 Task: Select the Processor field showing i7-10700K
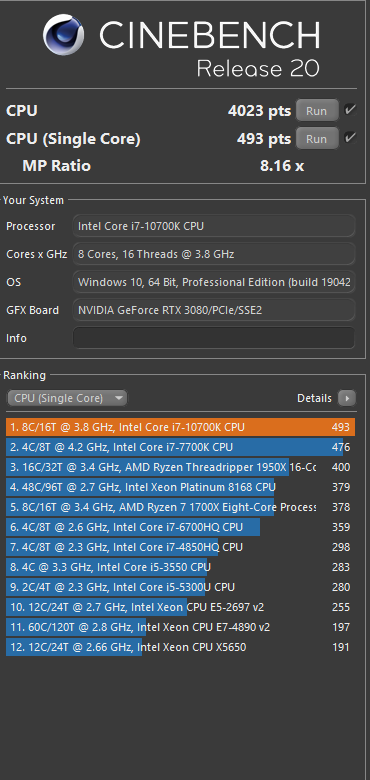pyautogui.click(x=214, y=226)
